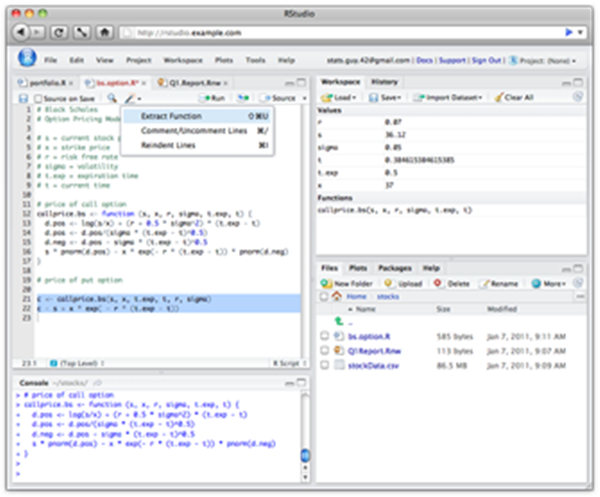Click the Upload button in Files pane
The image size is (600, 497).
pos(404,284)
